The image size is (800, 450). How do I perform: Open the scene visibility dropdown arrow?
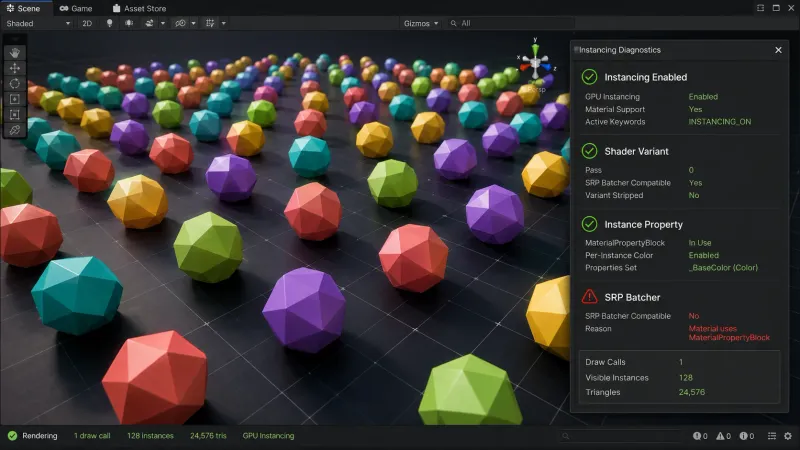(193, 23)
